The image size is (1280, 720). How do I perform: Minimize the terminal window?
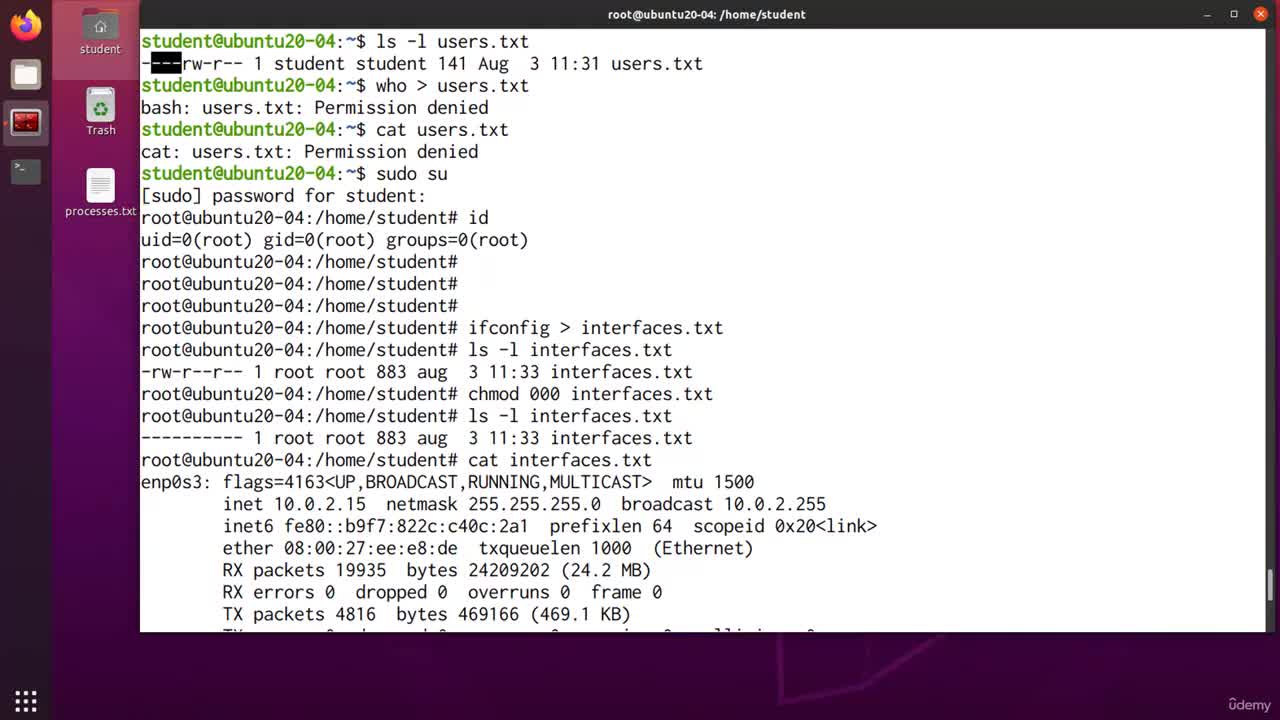1207,14
